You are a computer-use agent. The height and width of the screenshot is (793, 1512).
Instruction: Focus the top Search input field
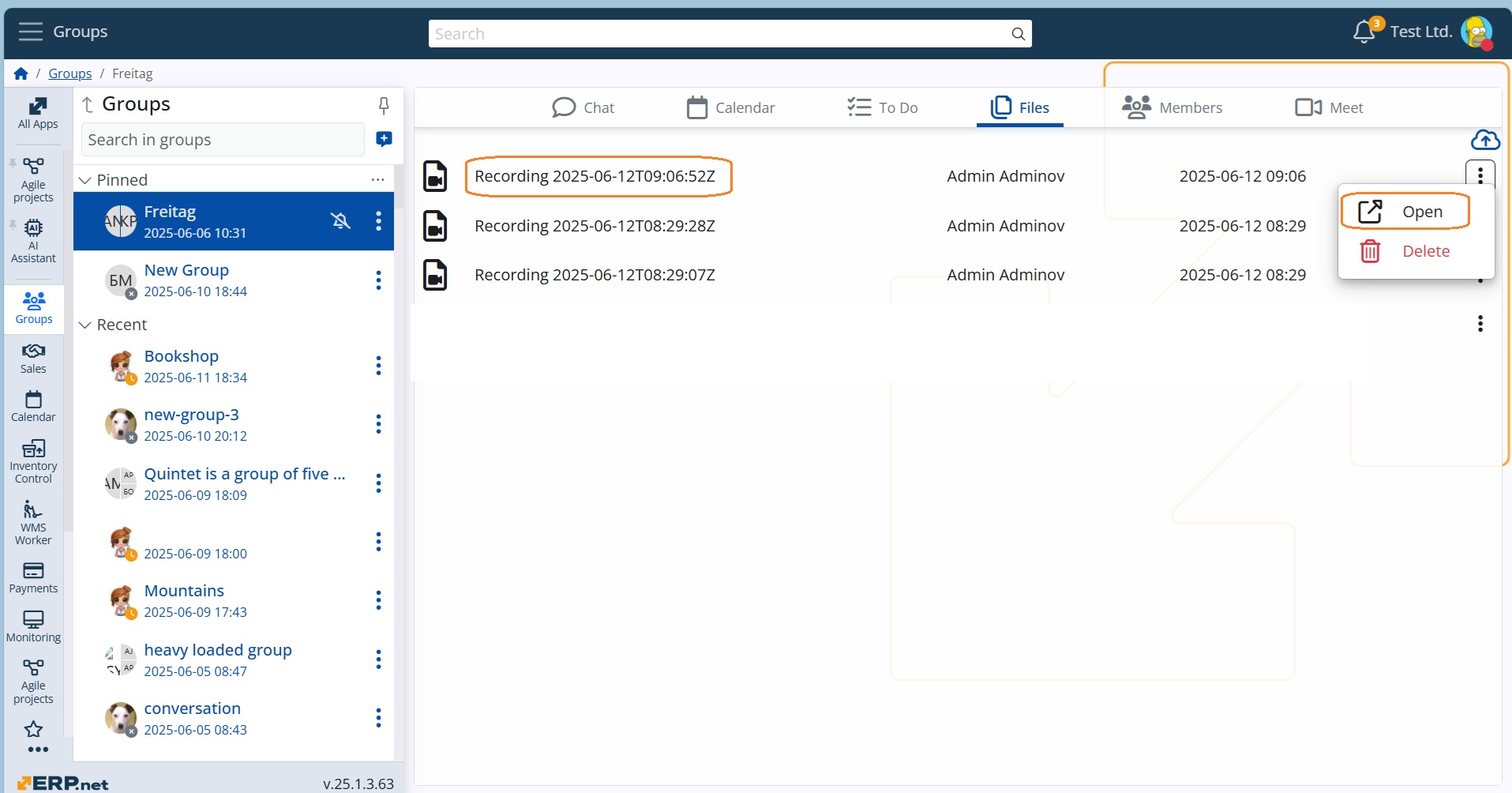coord(730,34)
